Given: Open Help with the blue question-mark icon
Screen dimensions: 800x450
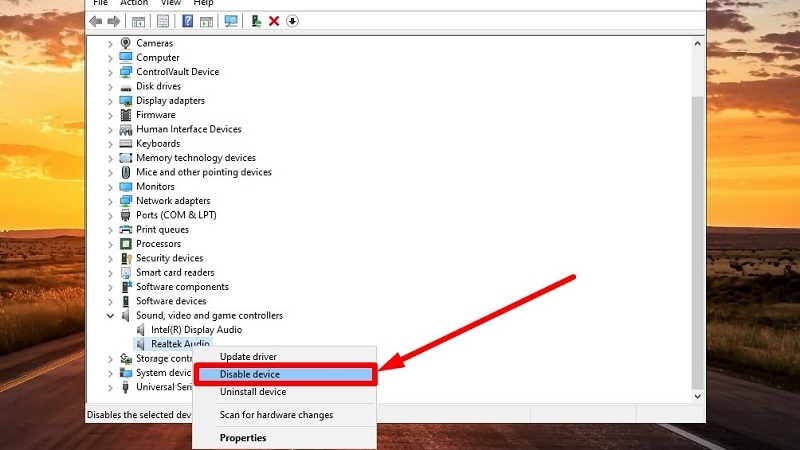Looking at the screenshot, I should click(188, 21).
